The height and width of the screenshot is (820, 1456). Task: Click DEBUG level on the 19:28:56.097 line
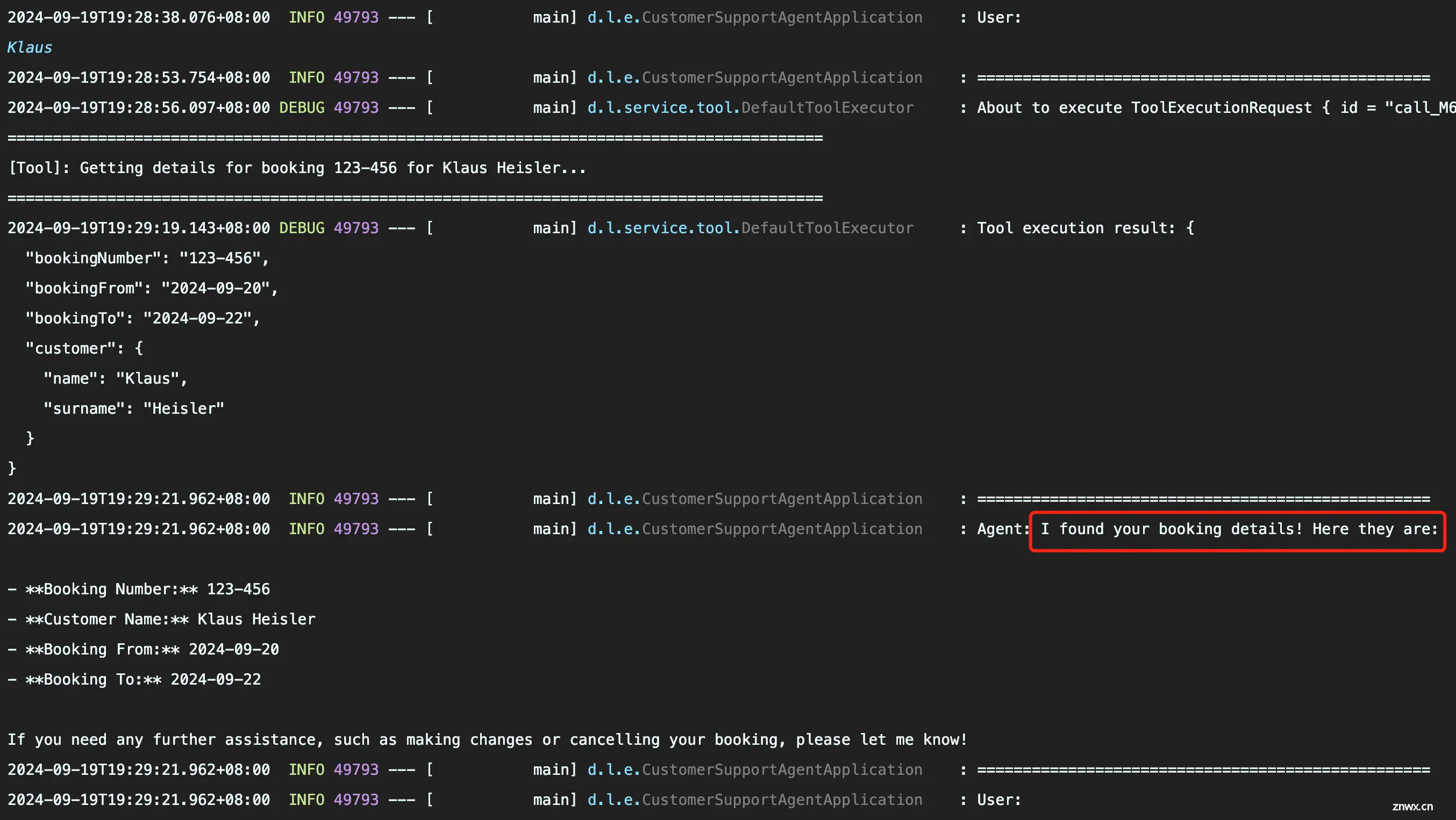[x=302, y=108]
